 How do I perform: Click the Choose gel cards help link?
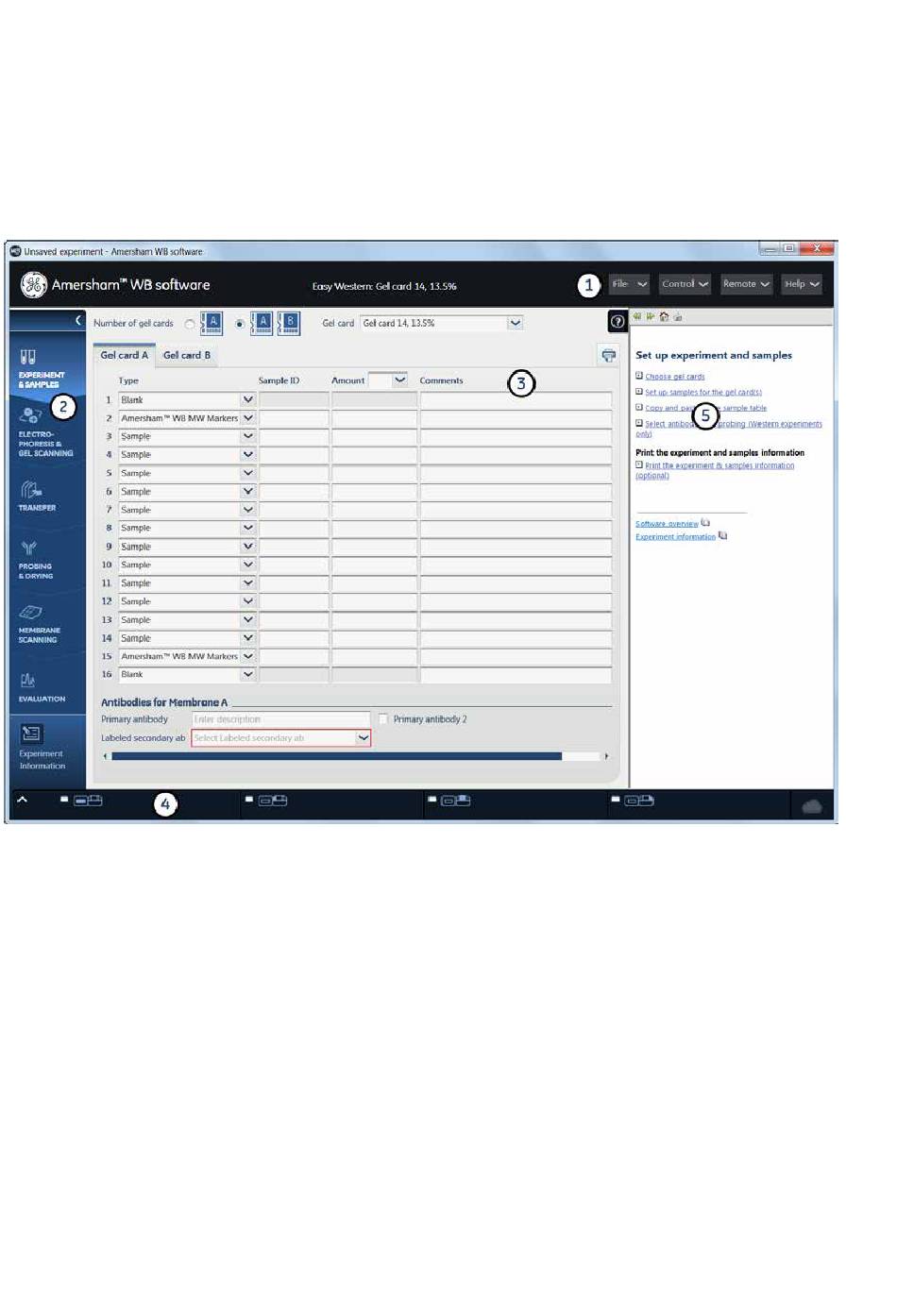click(x=674, y=377)
